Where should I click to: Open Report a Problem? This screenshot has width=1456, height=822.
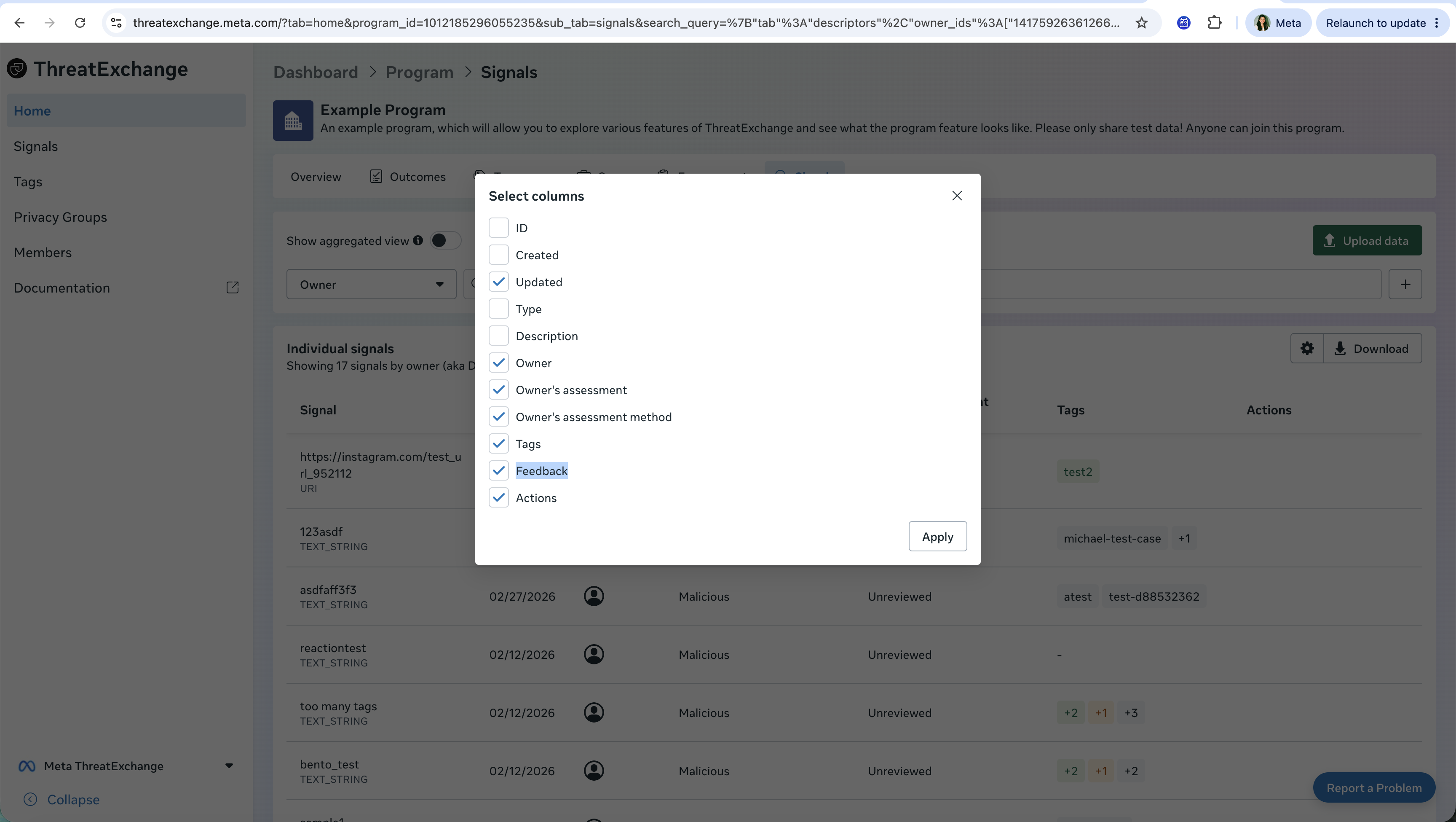(1373, 787)
